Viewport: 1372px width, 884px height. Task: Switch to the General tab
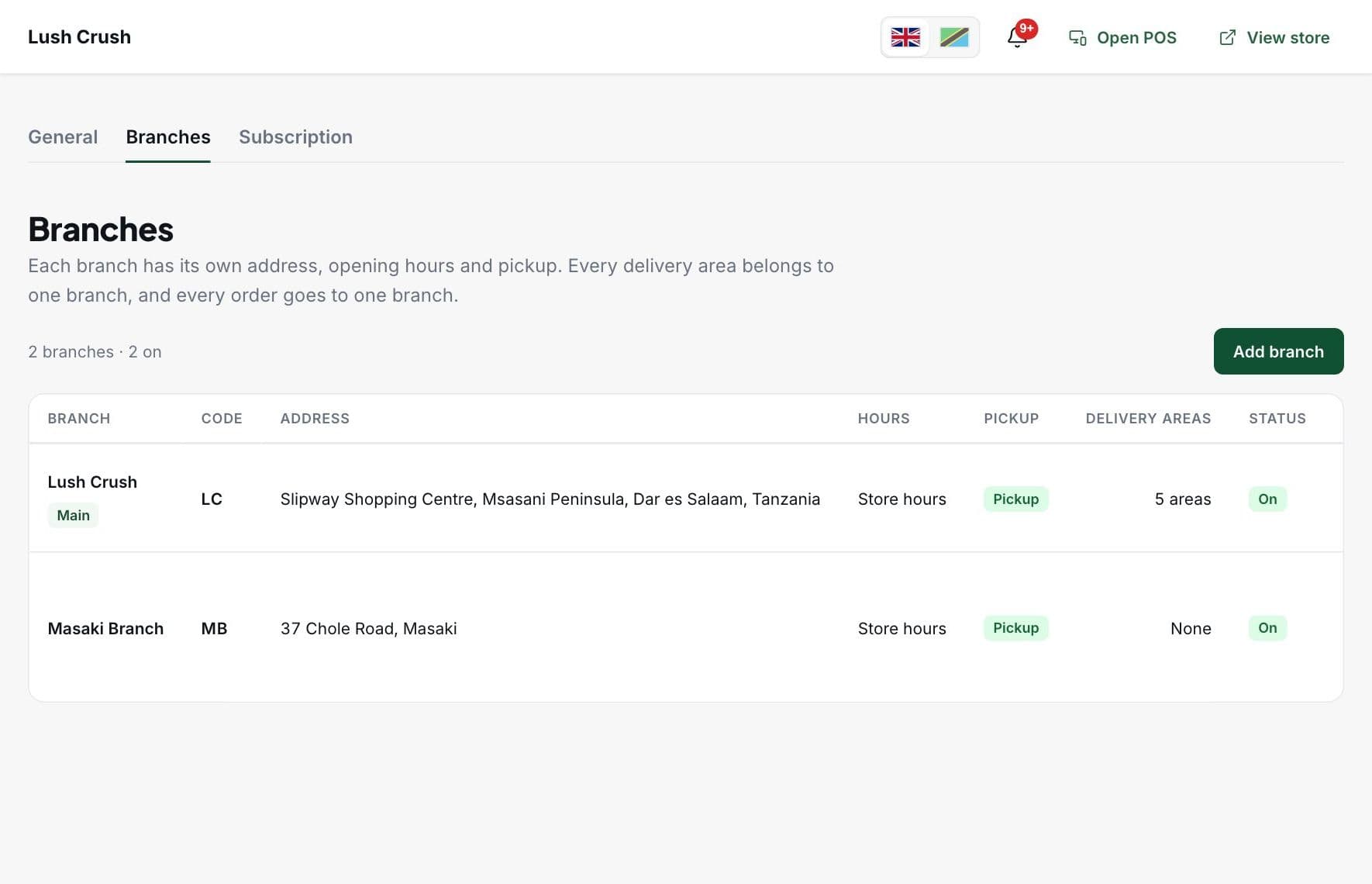(63, 137)
